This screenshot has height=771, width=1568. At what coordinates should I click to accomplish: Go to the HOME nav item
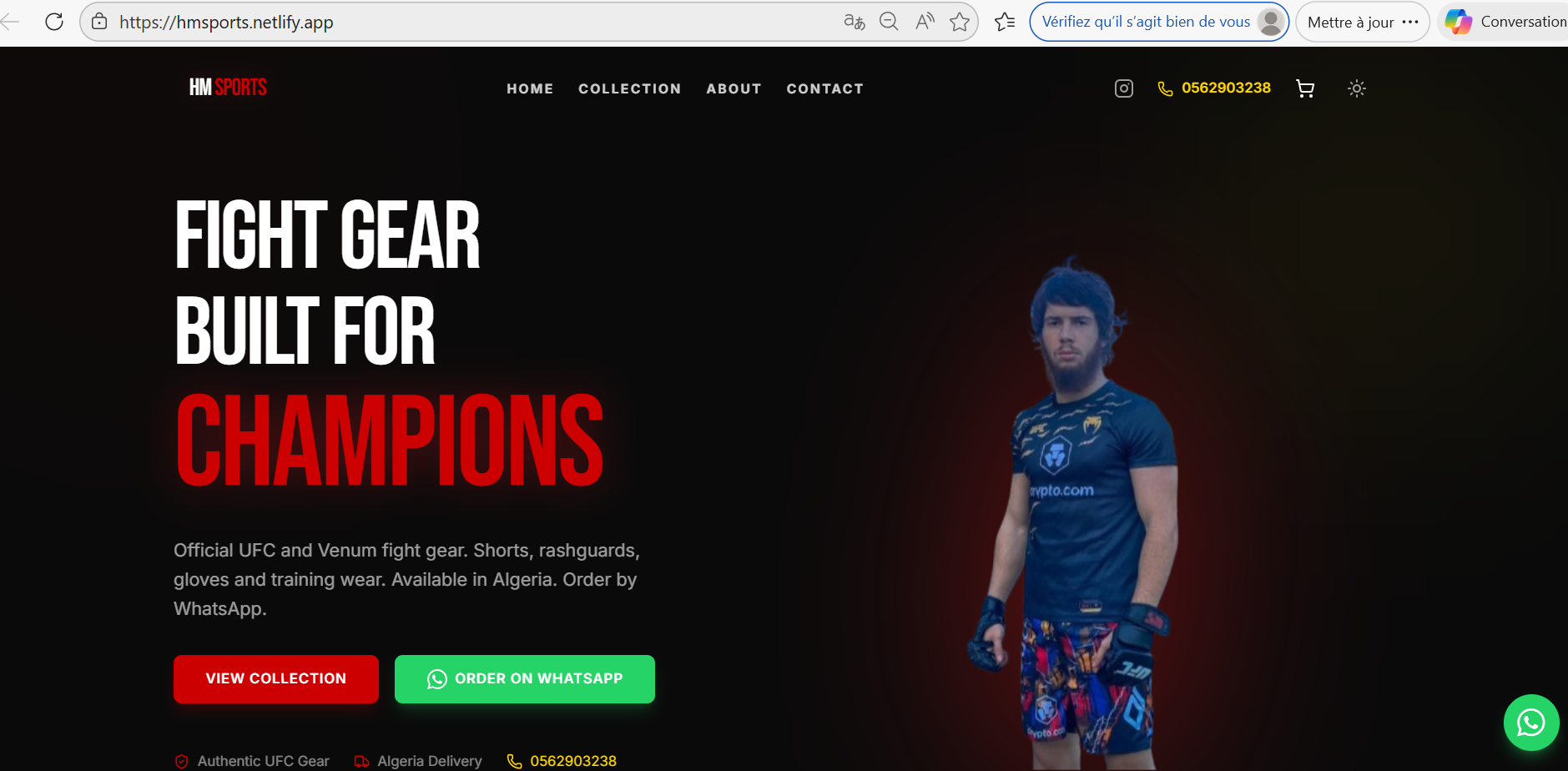(x=530, y=88)
